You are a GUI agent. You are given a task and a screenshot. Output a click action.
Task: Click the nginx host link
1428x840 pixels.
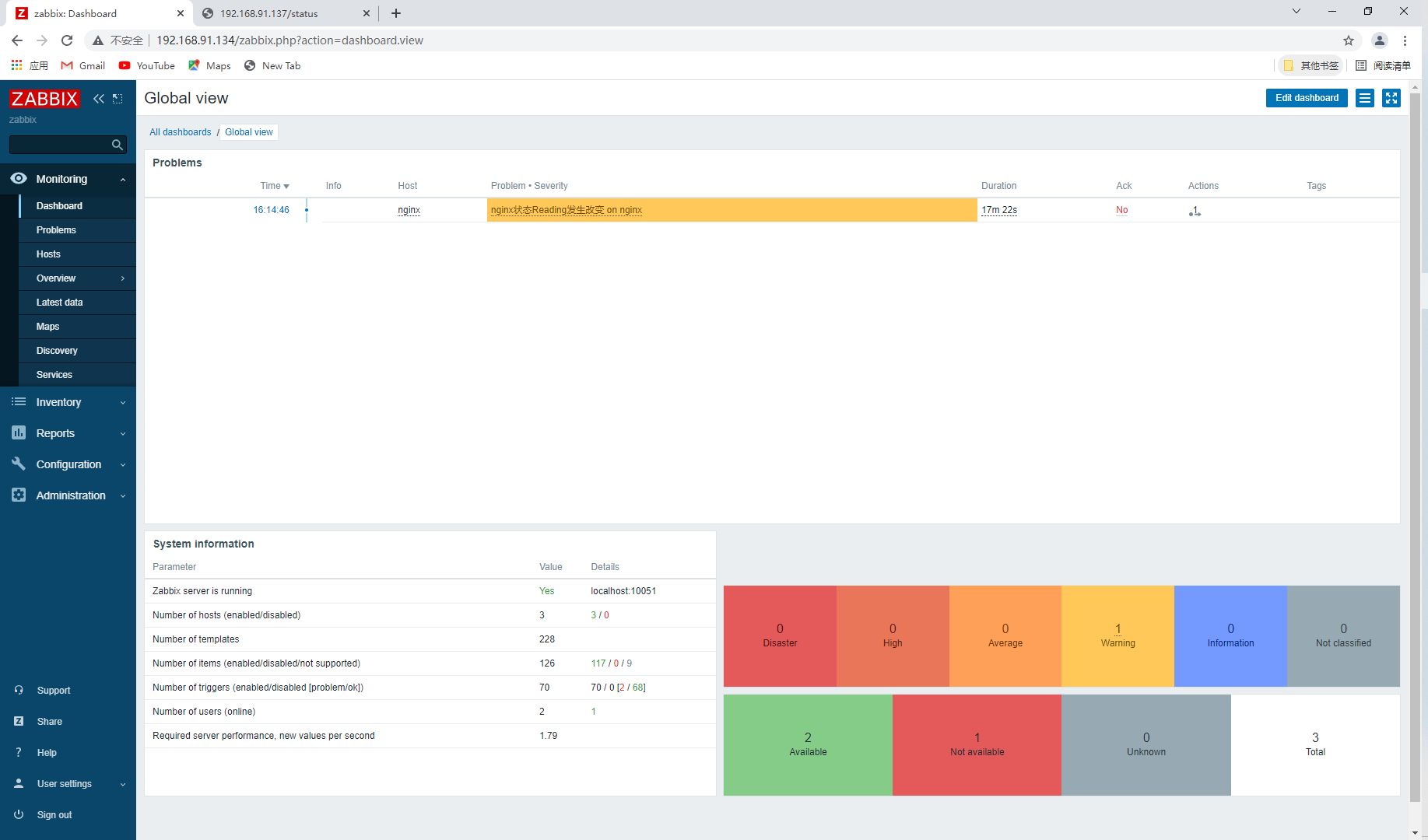click(409, 210)
